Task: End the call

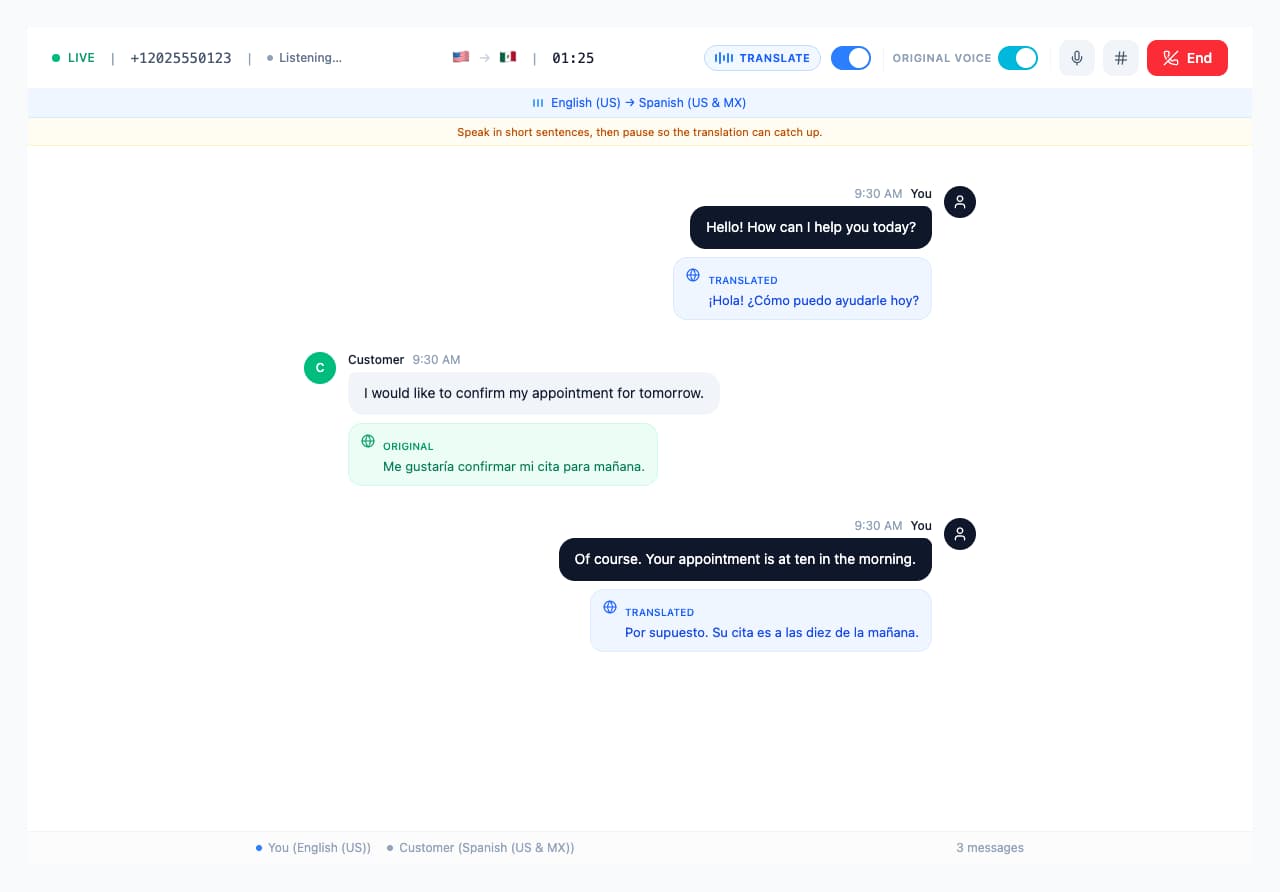Action: coord(1187,58)
